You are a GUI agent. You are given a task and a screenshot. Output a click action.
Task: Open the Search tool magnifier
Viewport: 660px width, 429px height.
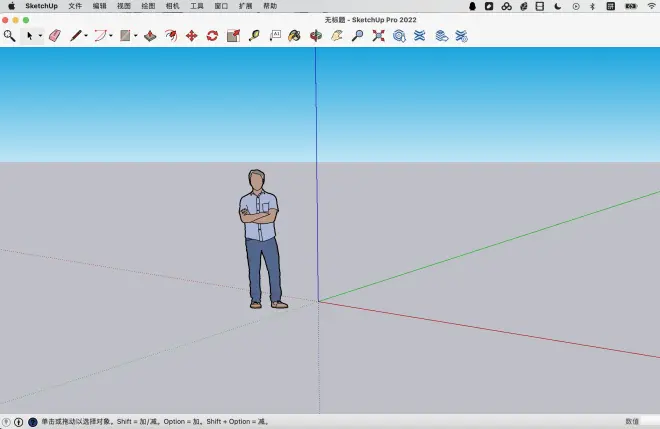click(9, 35)
